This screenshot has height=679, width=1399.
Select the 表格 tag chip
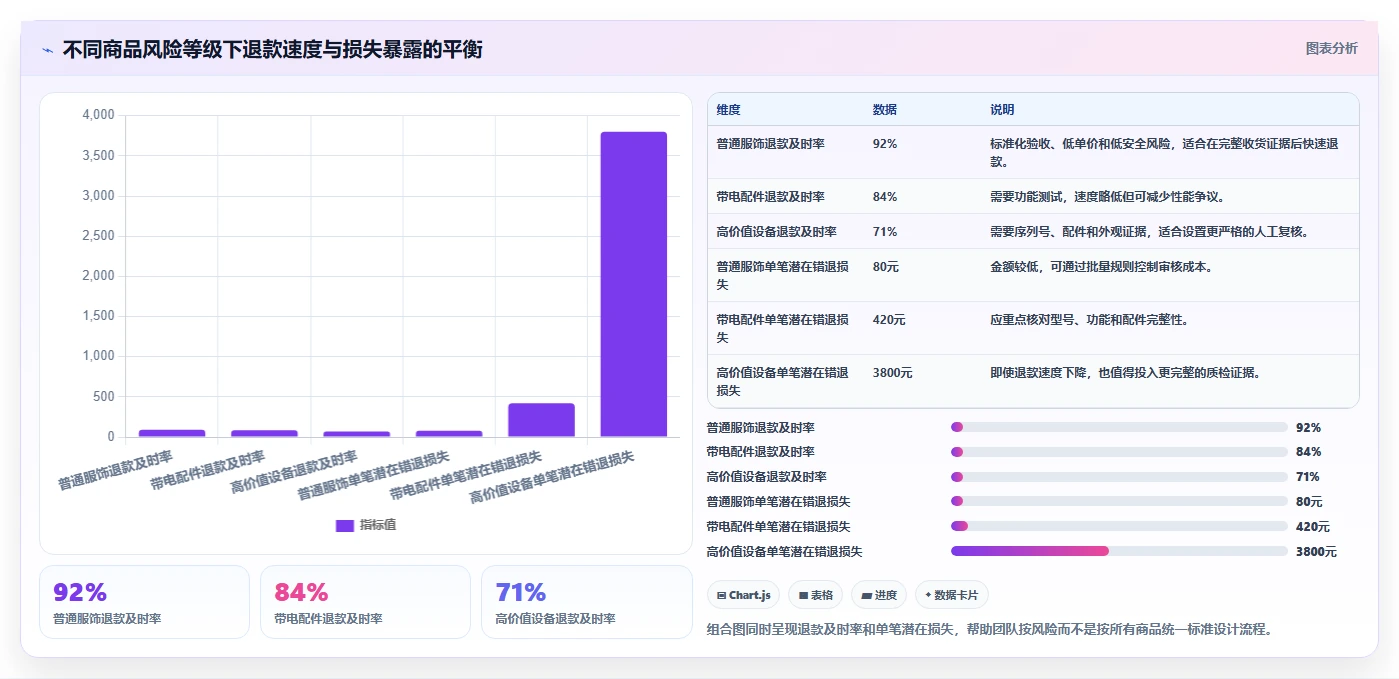point(815,595)
